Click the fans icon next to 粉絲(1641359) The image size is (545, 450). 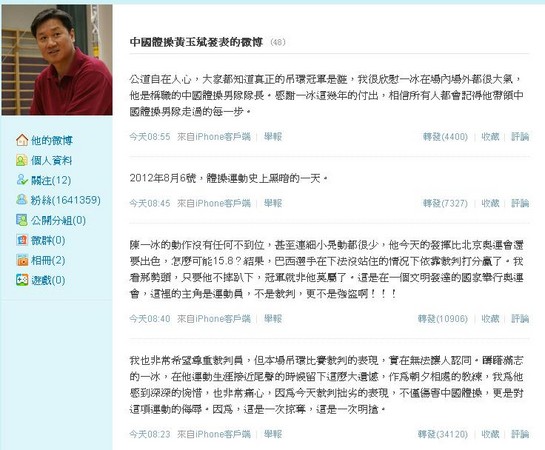tap(22, 200)
